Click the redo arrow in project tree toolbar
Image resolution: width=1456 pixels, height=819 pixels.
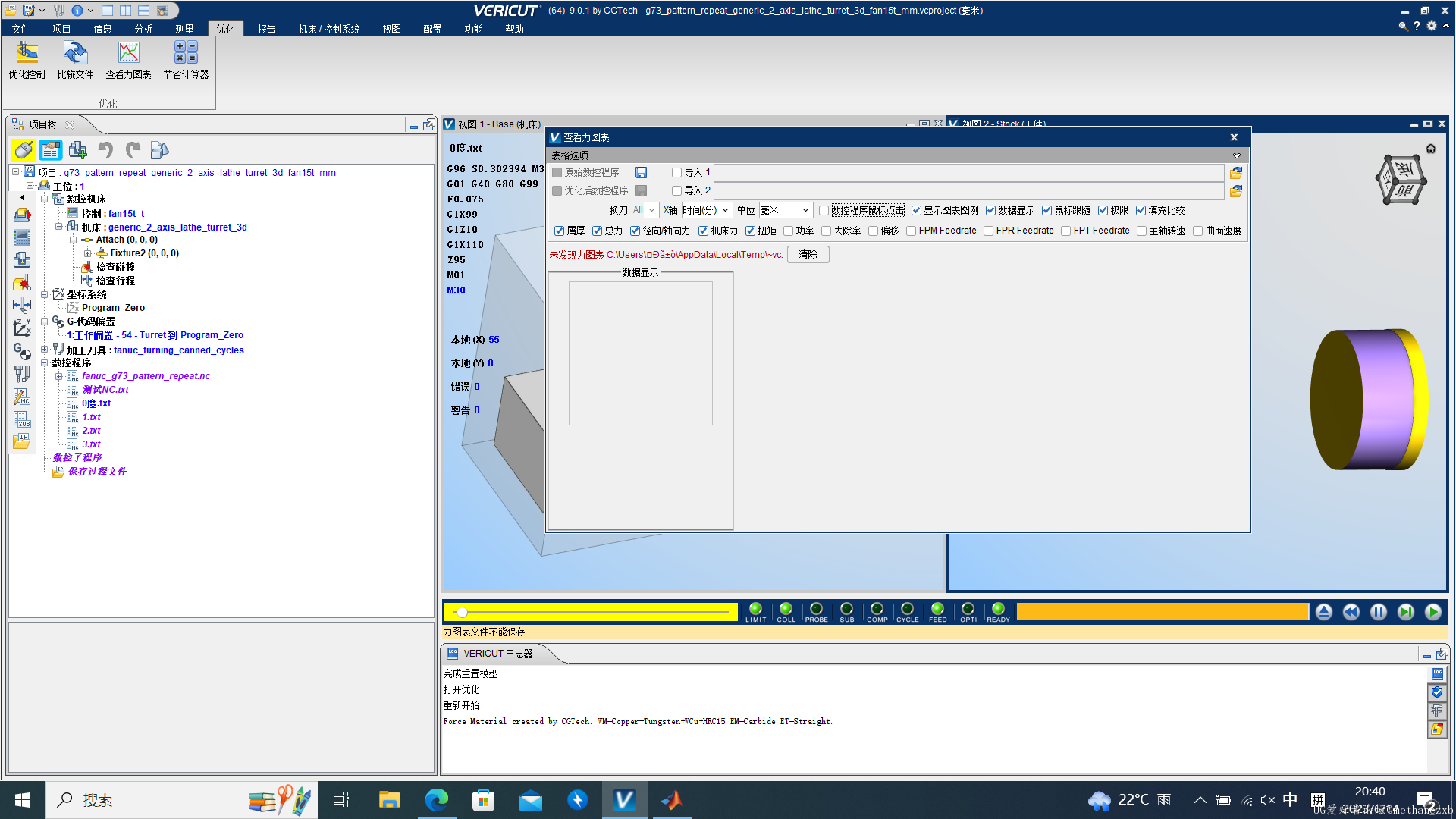click(133, 150)
